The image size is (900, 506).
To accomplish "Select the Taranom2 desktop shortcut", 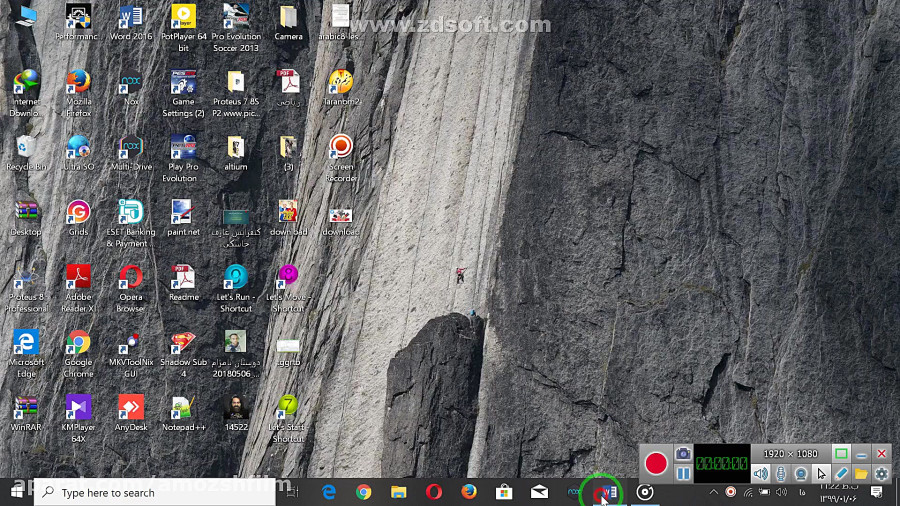I will click(341, 88).
